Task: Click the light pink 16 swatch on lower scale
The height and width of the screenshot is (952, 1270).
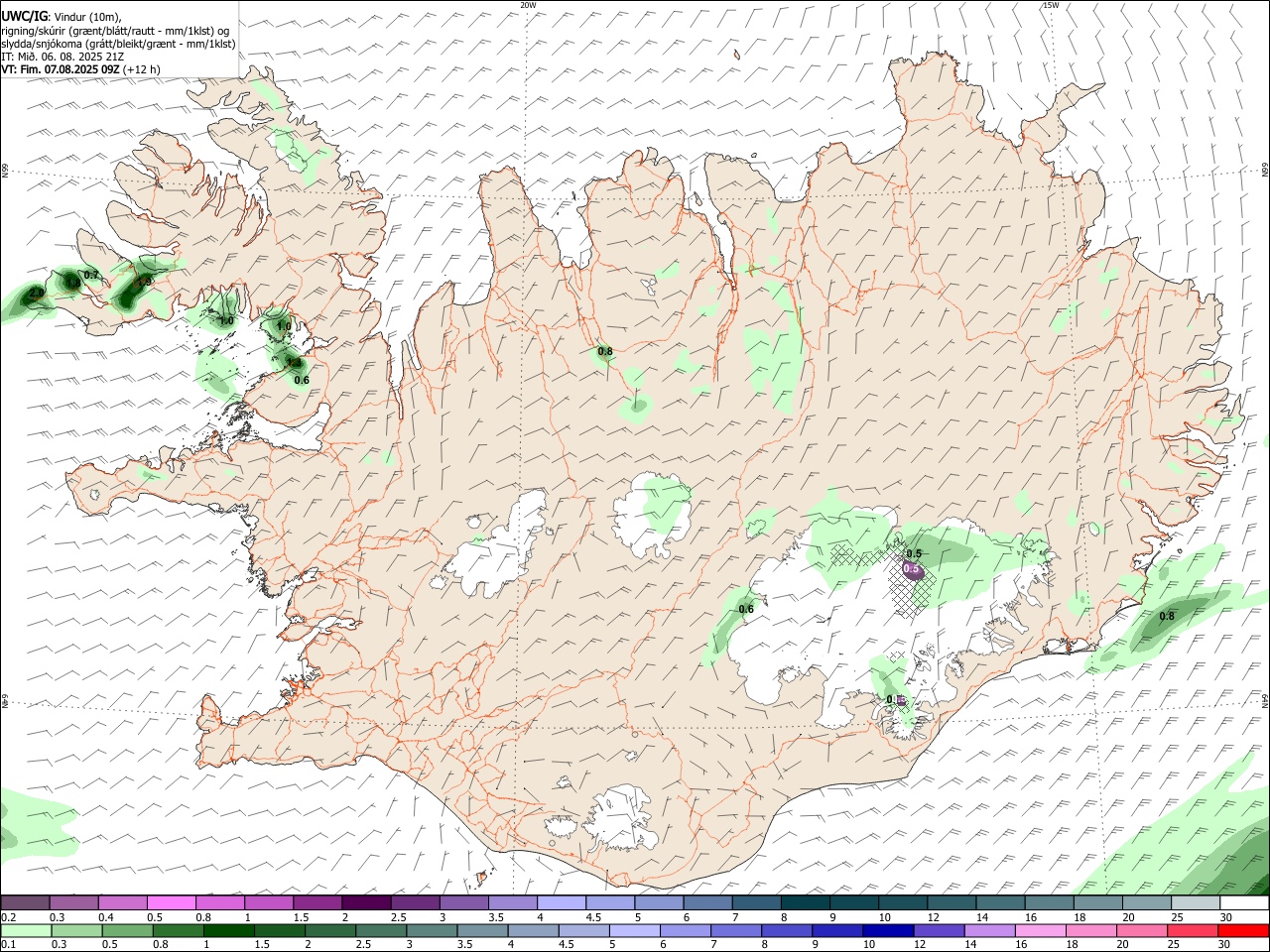Action: (1040, 931)
